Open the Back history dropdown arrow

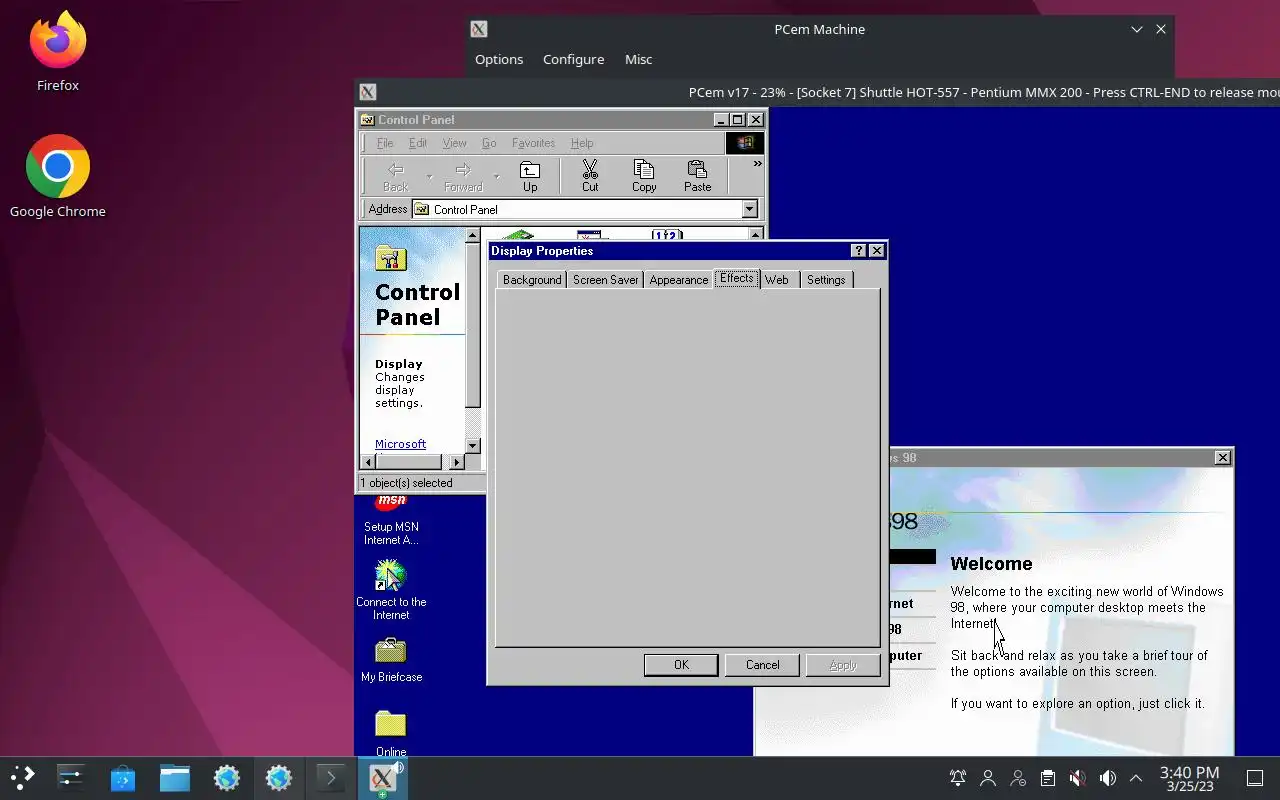[430, 177]
